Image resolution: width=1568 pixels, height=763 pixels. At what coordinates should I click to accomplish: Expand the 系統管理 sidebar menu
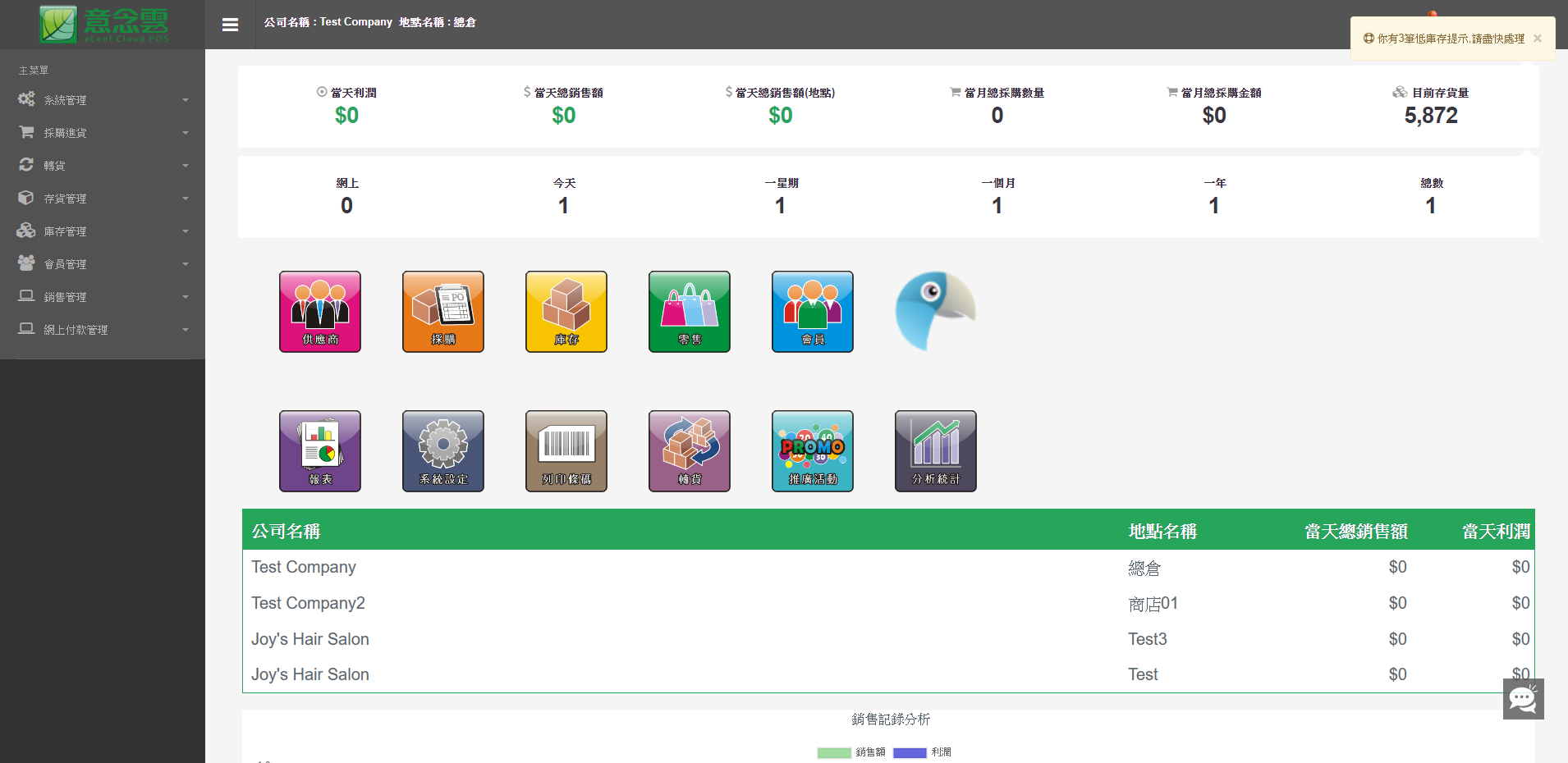click(103, 100)
